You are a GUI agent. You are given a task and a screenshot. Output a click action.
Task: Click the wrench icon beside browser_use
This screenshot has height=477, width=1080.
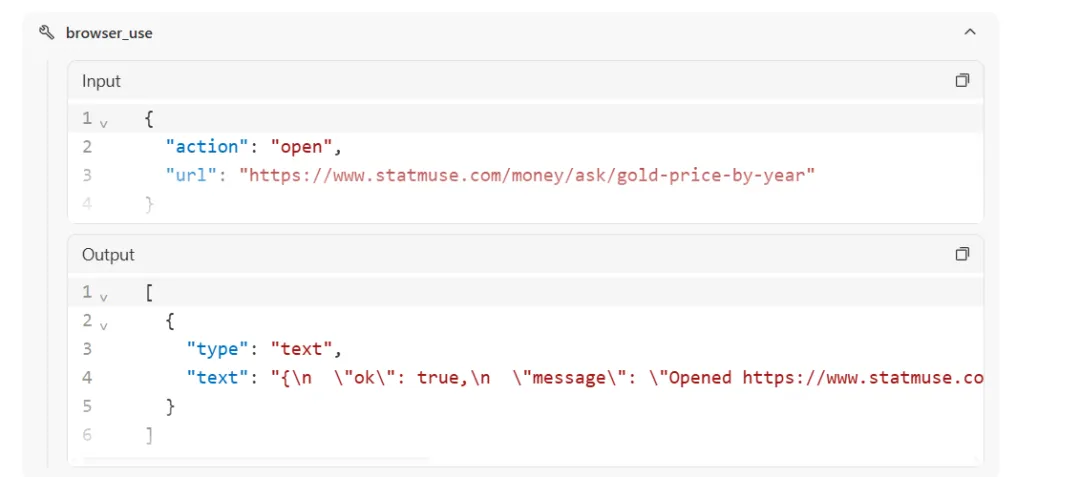pos(46,33)
